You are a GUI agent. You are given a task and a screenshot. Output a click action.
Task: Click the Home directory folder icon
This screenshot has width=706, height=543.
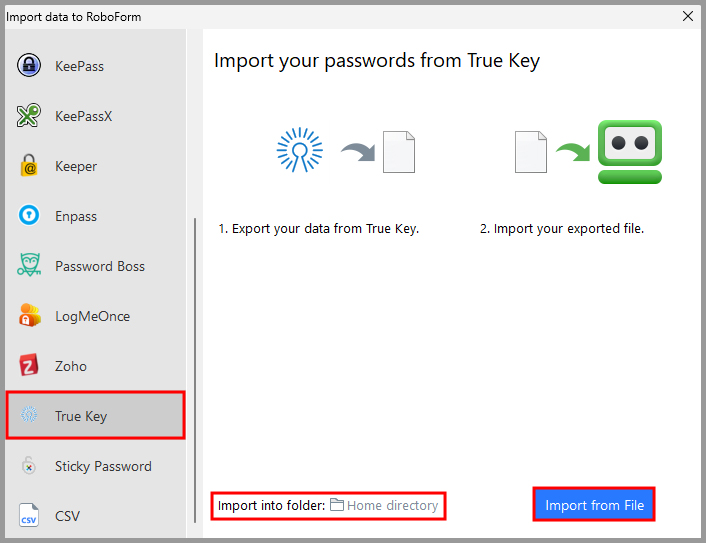[337, 506]
